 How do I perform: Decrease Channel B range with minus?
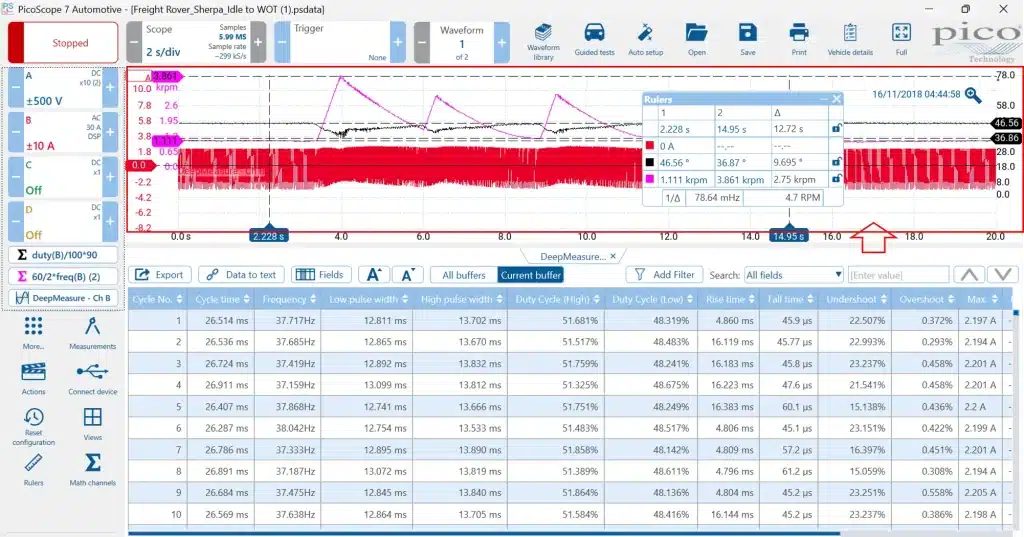click(x=16, y=133)
